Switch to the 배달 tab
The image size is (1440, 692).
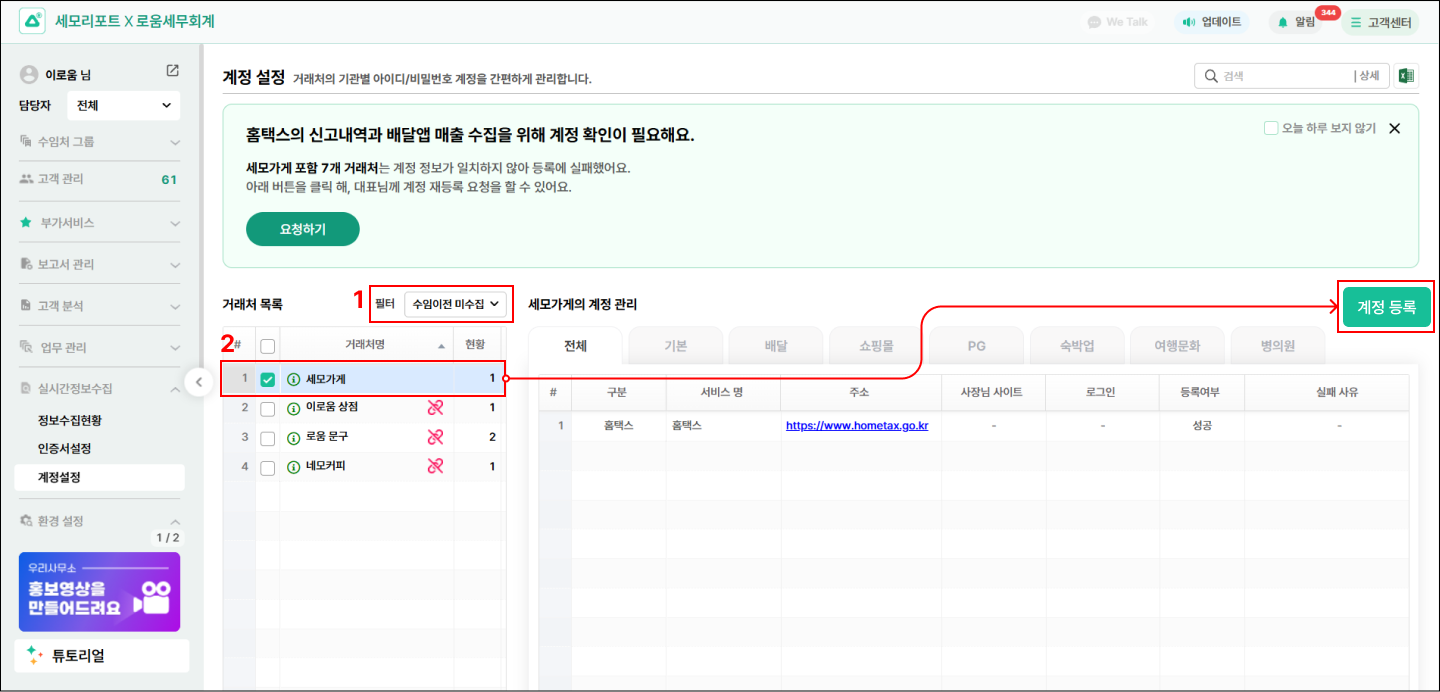776,346
